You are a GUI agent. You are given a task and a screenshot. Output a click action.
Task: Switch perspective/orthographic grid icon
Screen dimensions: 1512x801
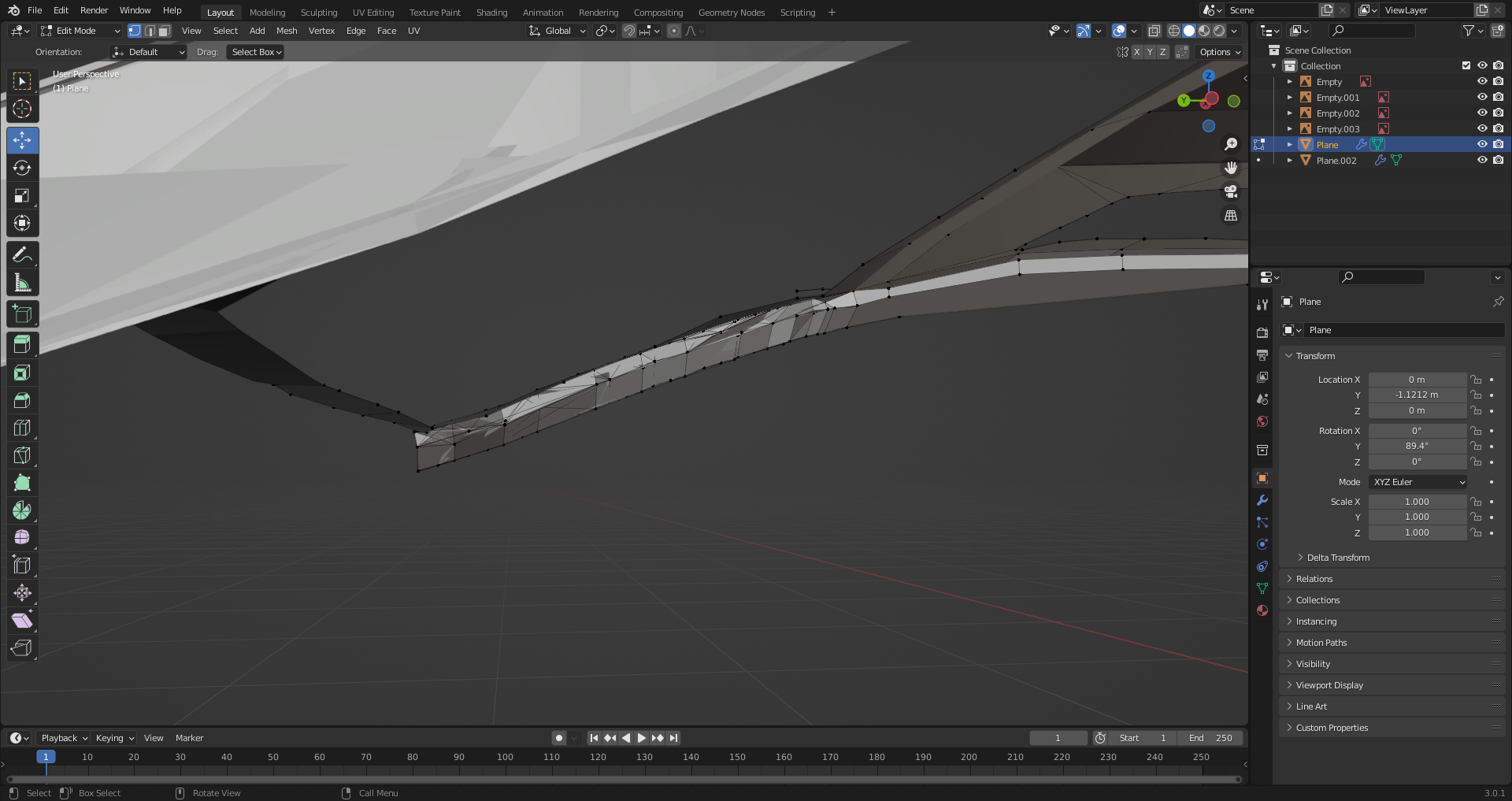1231,215
